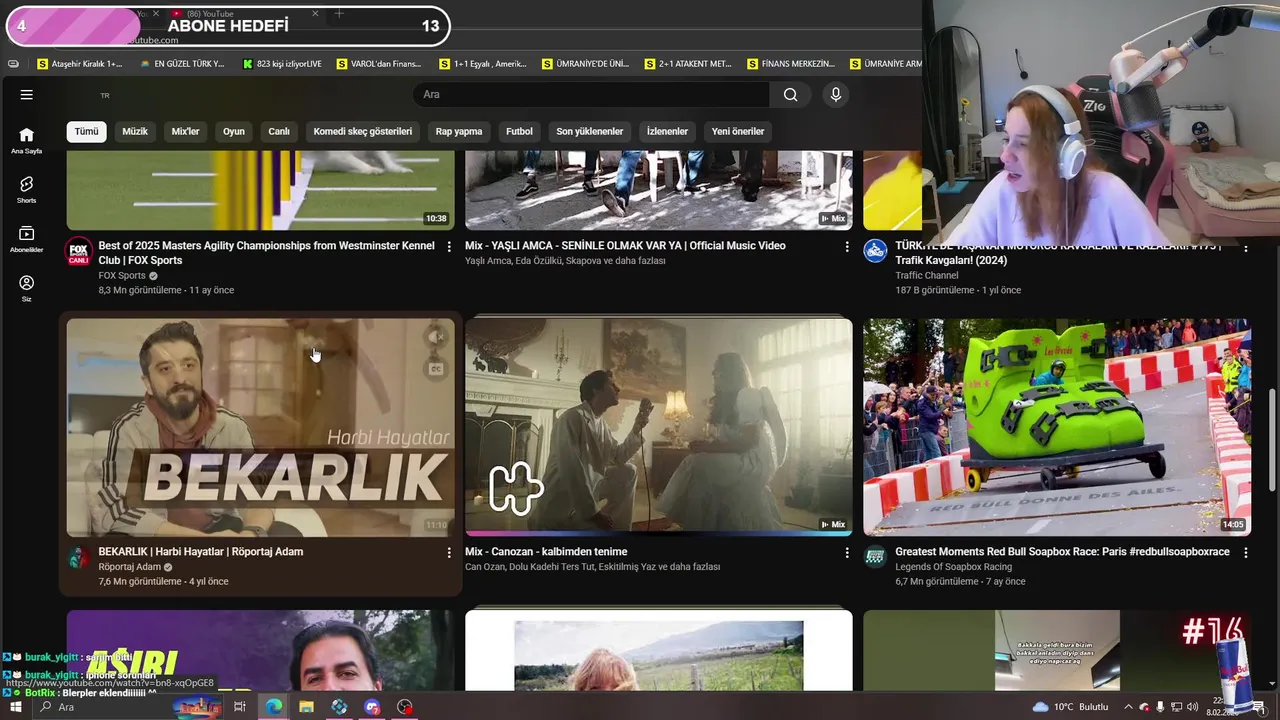This screenshot has width=1280, height=720.
Task: Open bookmark 823 kişi izliyorLIVE
Action: (282, 63)
